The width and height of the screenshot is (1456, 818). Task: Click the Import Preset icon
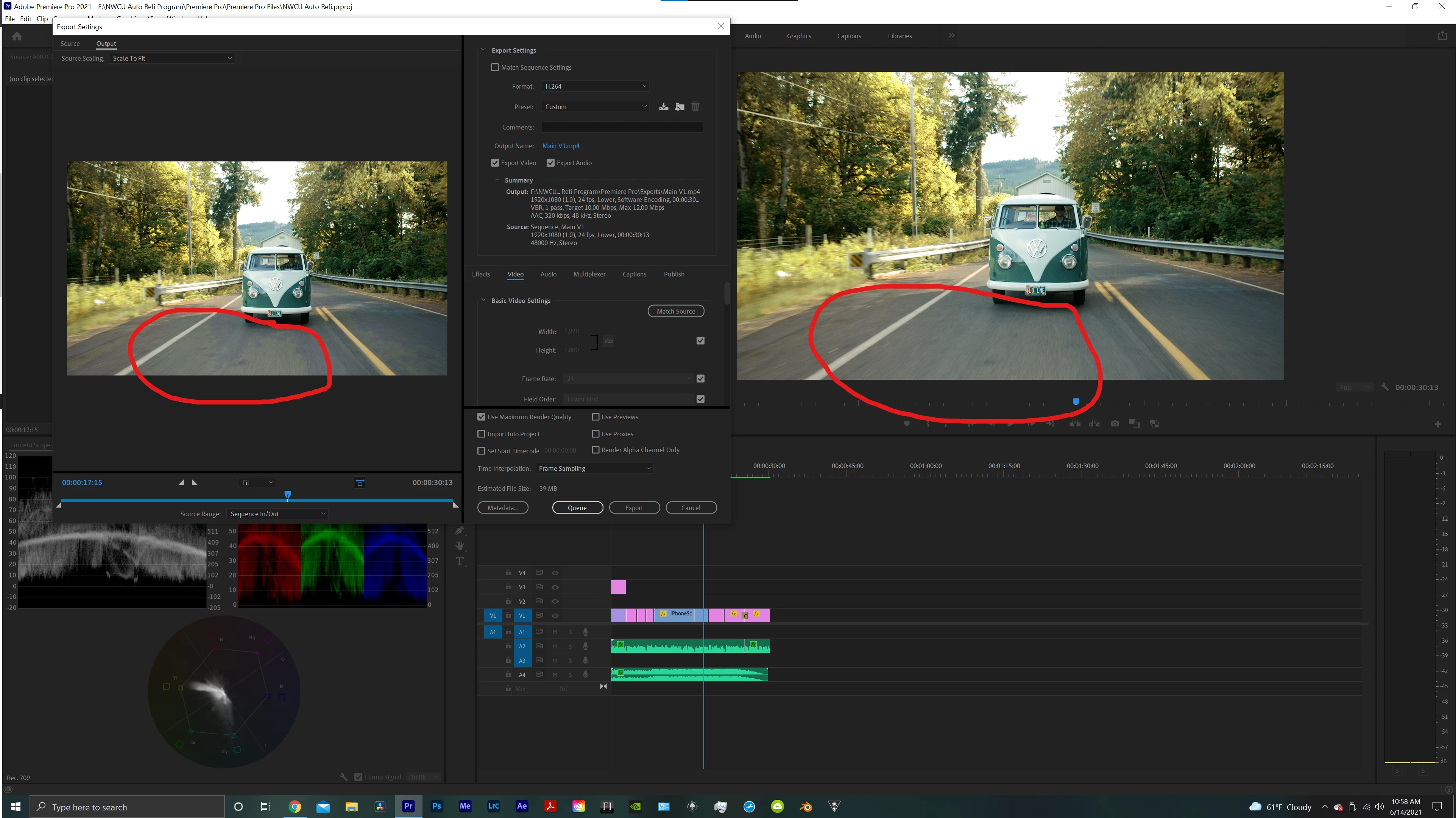[x=680, y=106]
